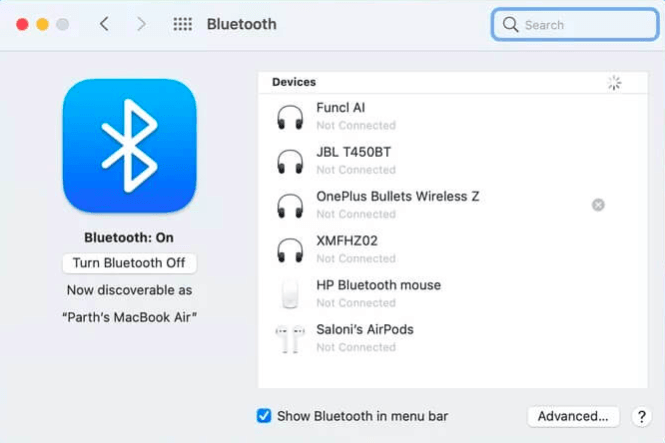
Task: Go forward with the right chevron
Action: [x=141, y=24]
